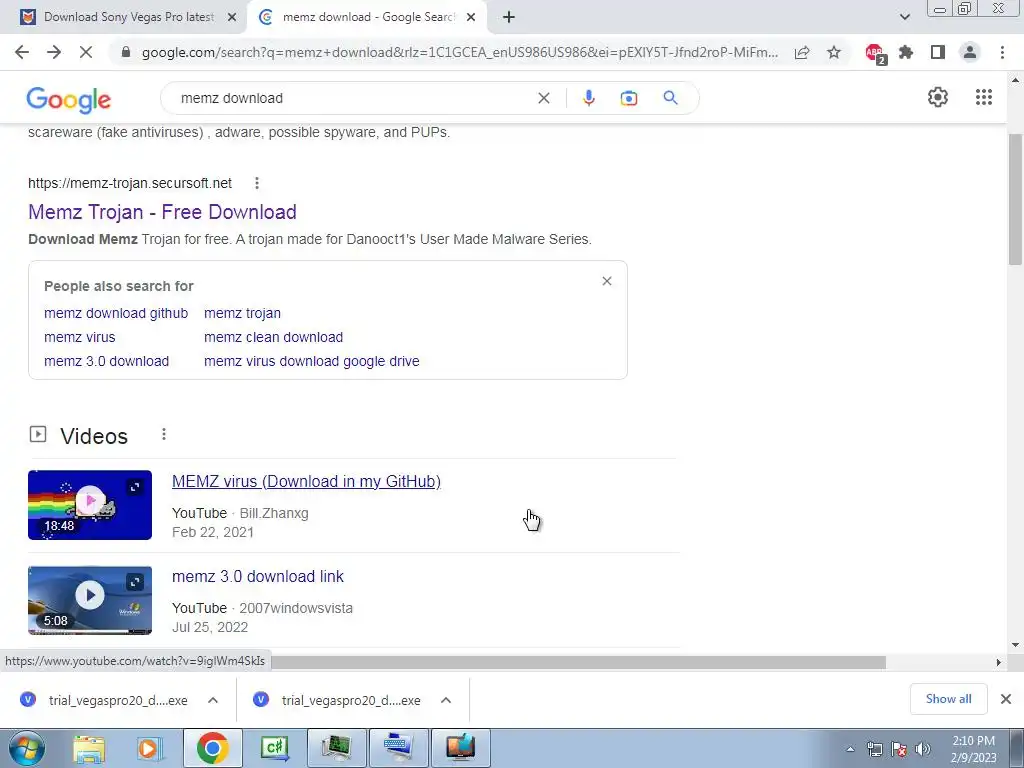Close the downloads bar

coord(1006,699)
